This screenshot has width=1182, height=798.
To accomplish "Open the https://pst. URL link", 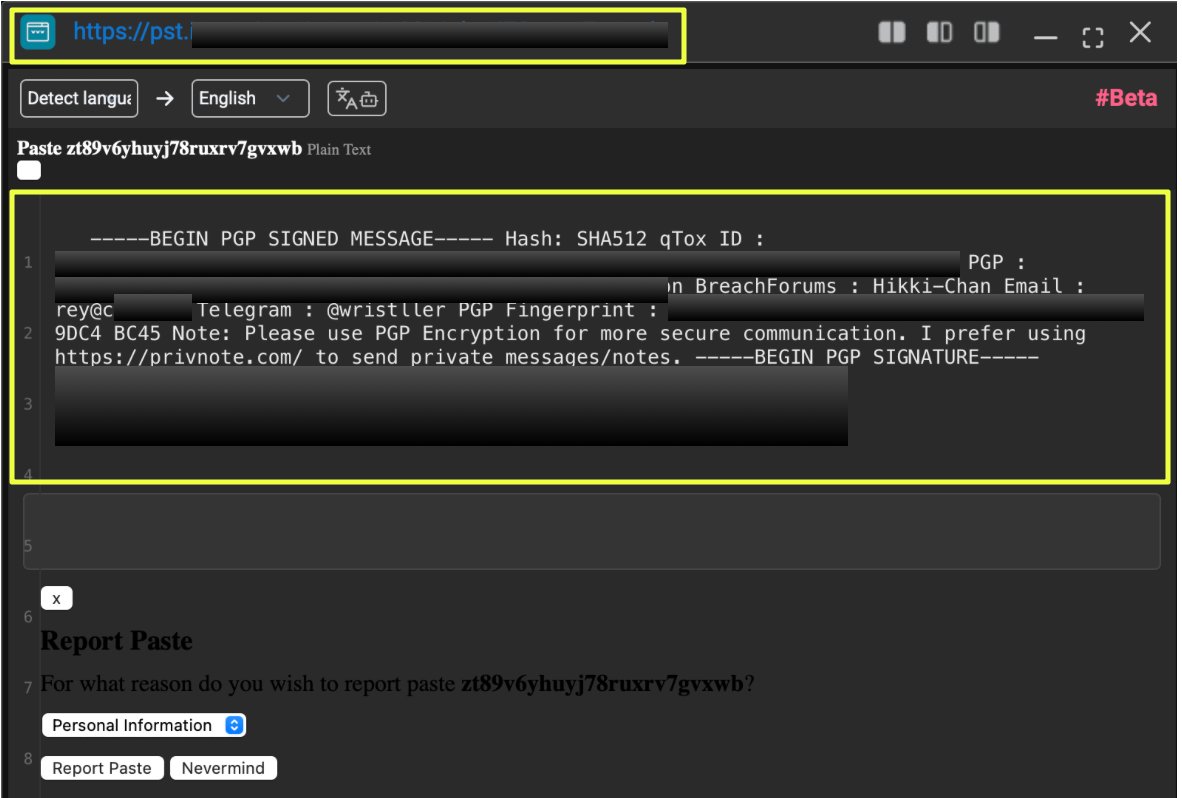I will pyautogui.click(x=130, y=32).
